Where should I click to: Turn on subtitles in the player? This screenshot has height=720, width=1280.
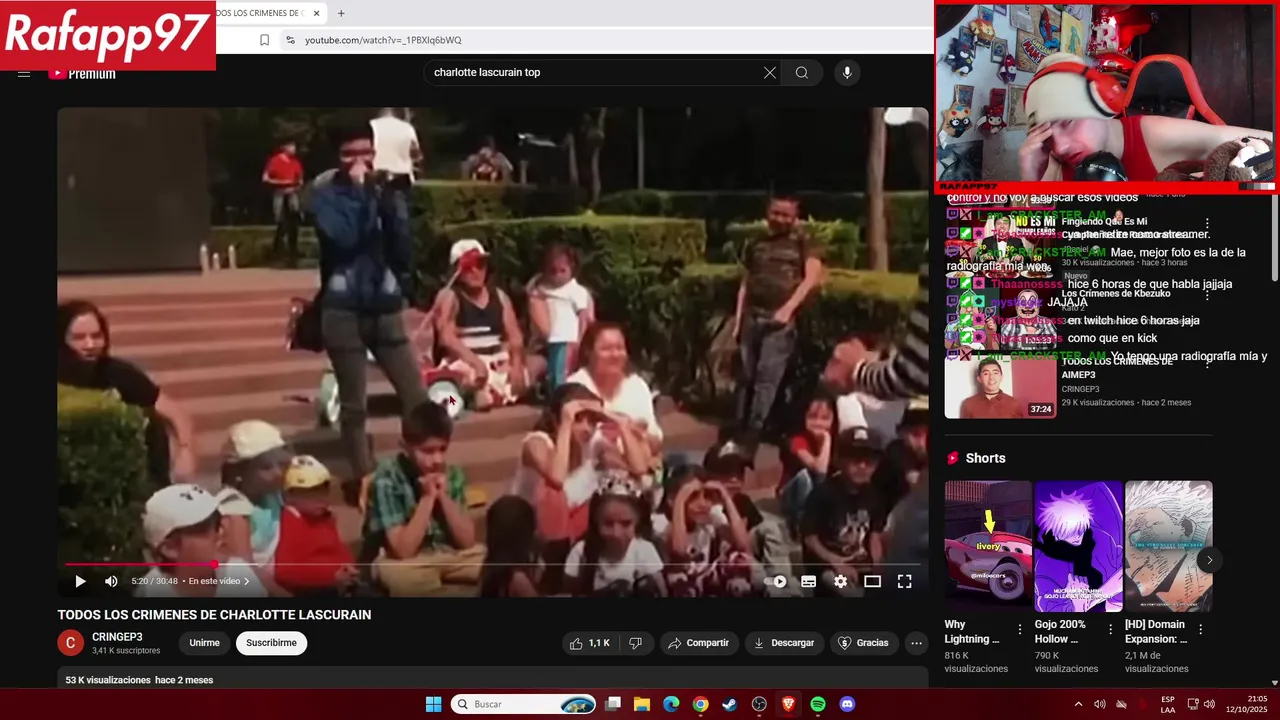tap(808, 581)
